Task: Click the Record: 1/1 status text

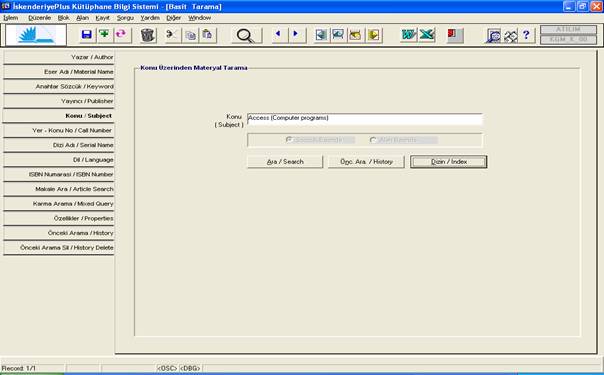Action: [18, 368]
